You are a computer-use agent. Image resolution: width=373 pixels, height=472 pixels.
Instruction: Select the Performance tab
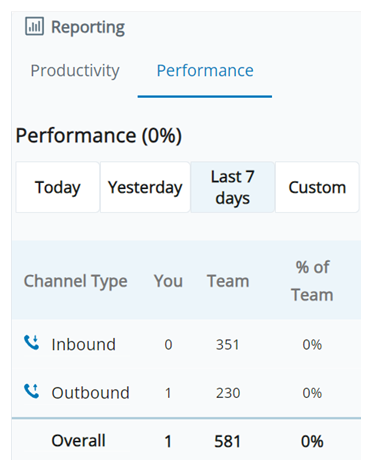[205, 71]
